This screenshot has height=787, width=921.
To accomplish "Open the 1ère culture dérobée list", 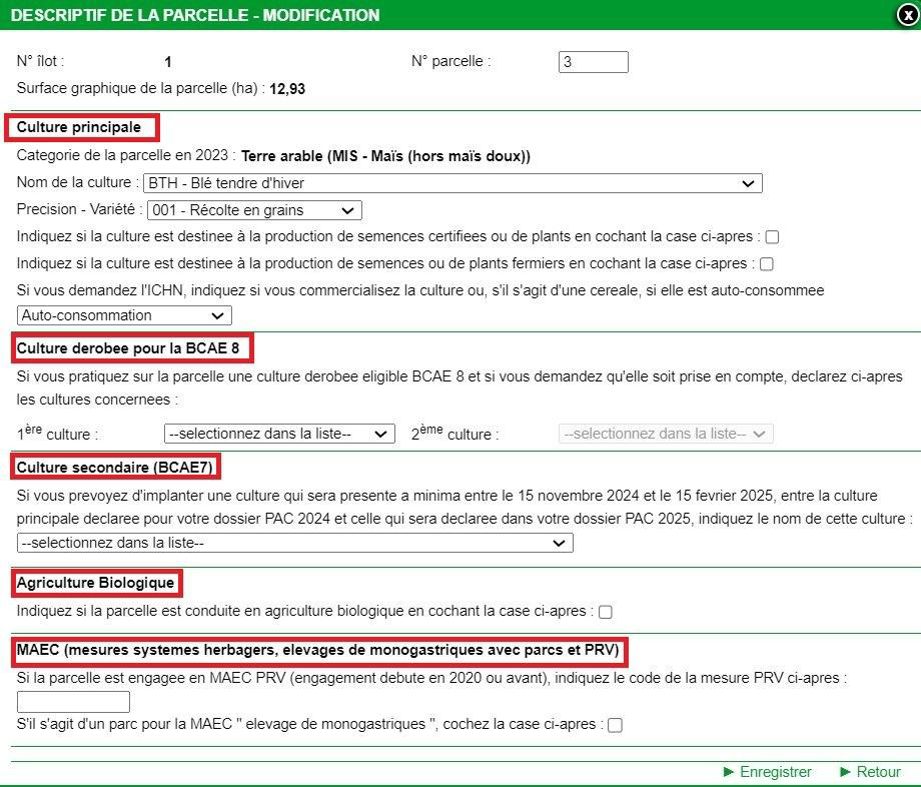I will coord(279,434).
